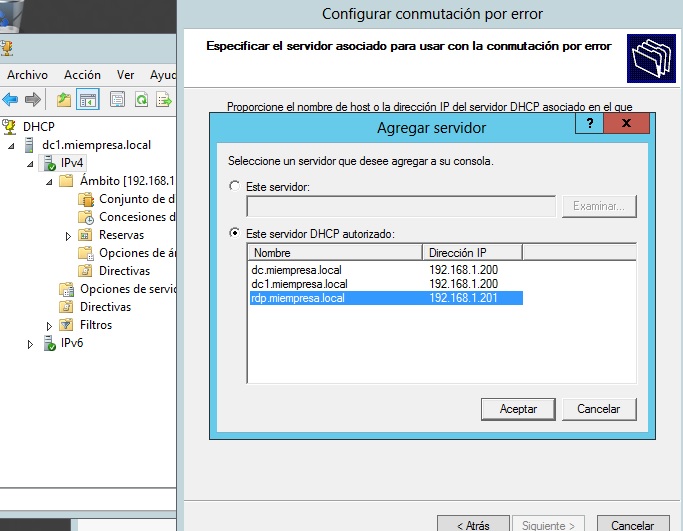Open the Acción menu

82,75
